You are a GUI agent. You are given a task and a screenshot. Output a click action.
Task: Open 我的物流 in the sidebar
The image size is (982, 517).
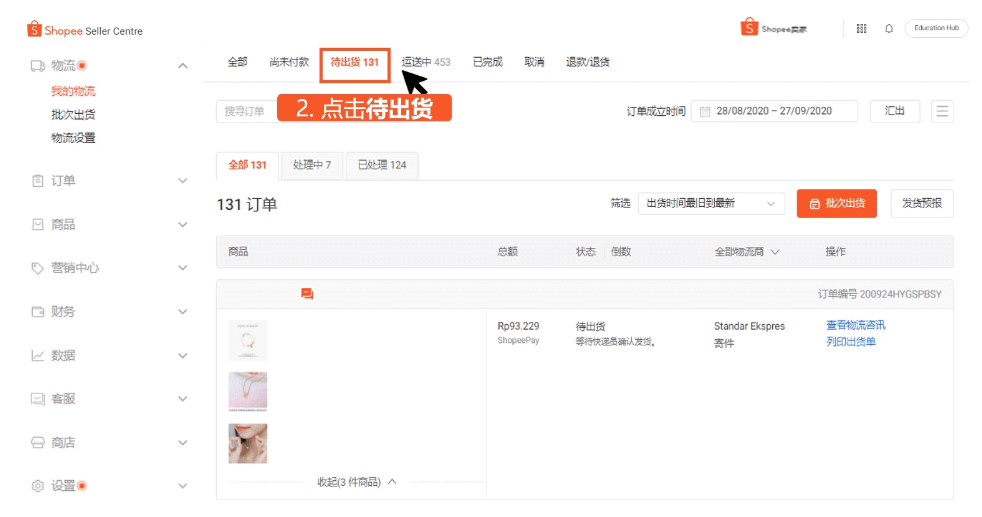[x=73, y=91]
